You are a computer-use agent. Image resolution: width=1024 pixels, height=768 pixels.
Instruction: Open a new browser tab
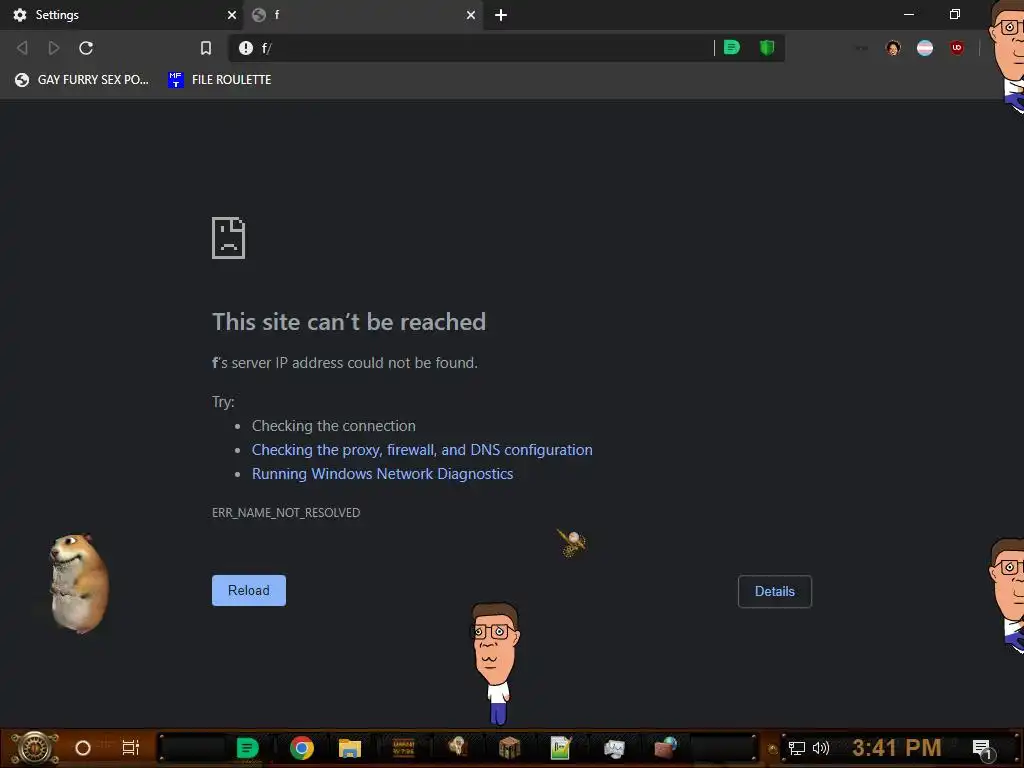[501, 15]
